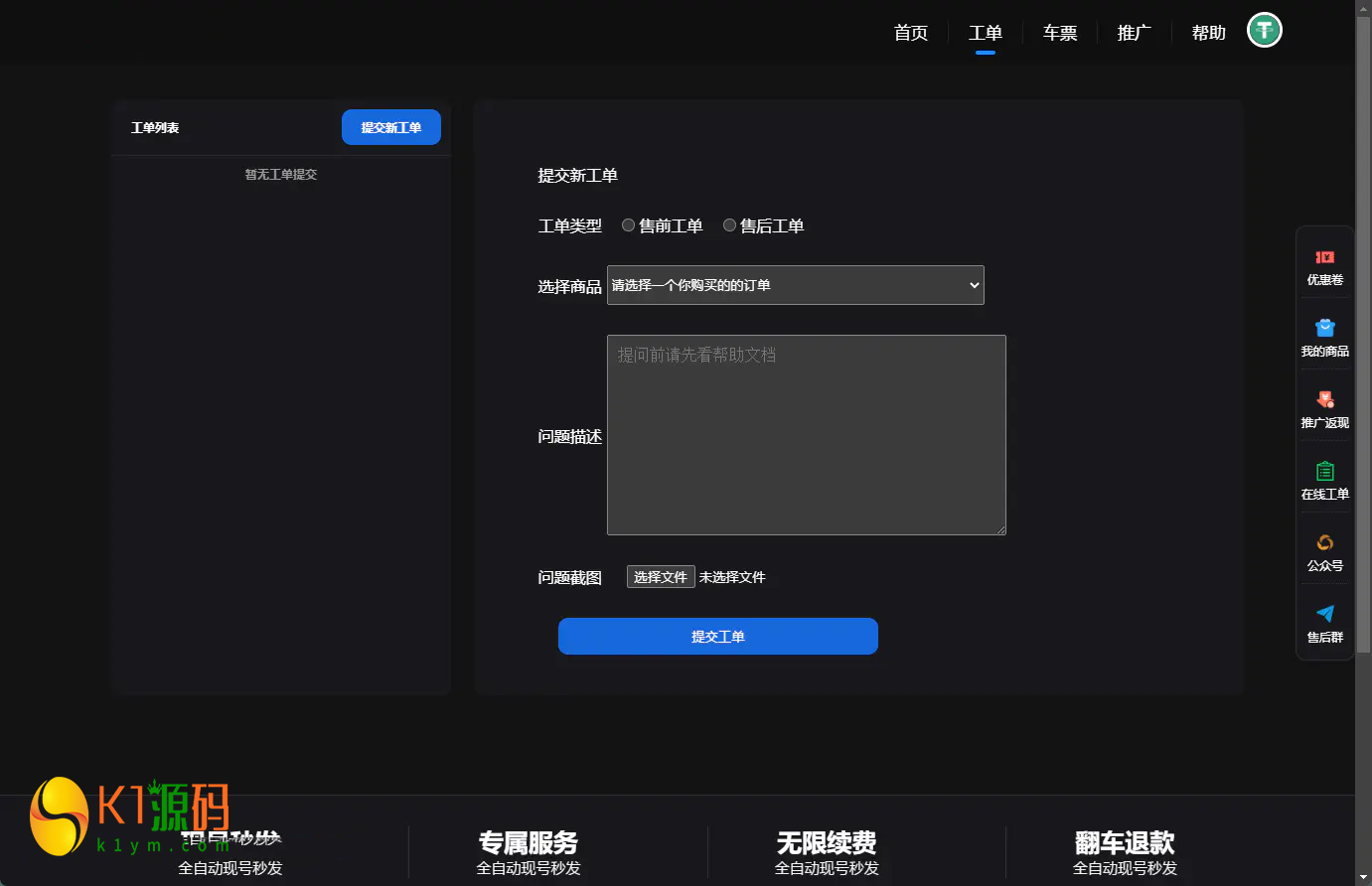This screenshot has width=1372, height=886.
Task: Click the 售后群 Telegram icon
Action: [x=1324, y=615]
